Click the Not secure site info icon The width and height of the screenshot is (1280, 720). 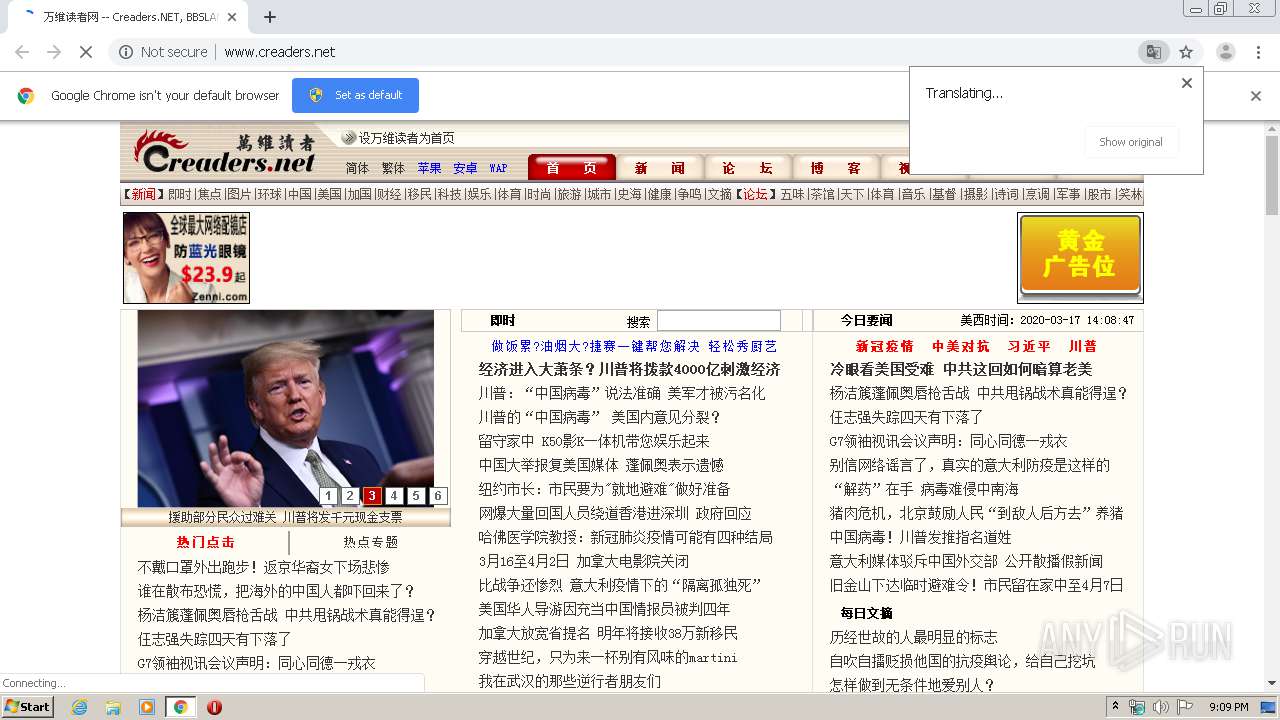[x=126, y=52]
